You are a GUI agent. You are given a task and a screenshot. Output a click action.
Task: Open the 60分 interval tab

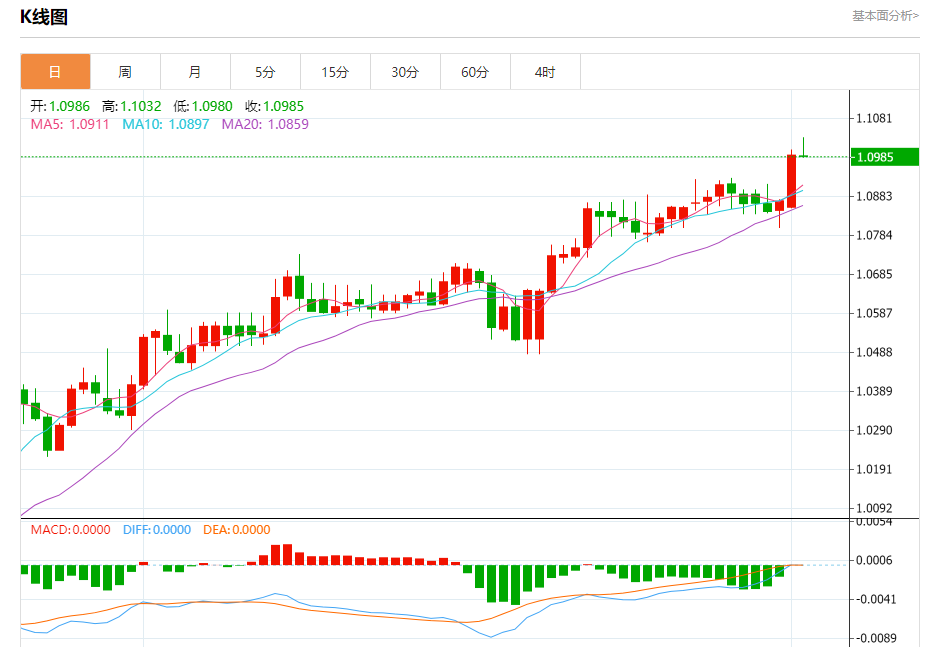(x=475, y=72)
